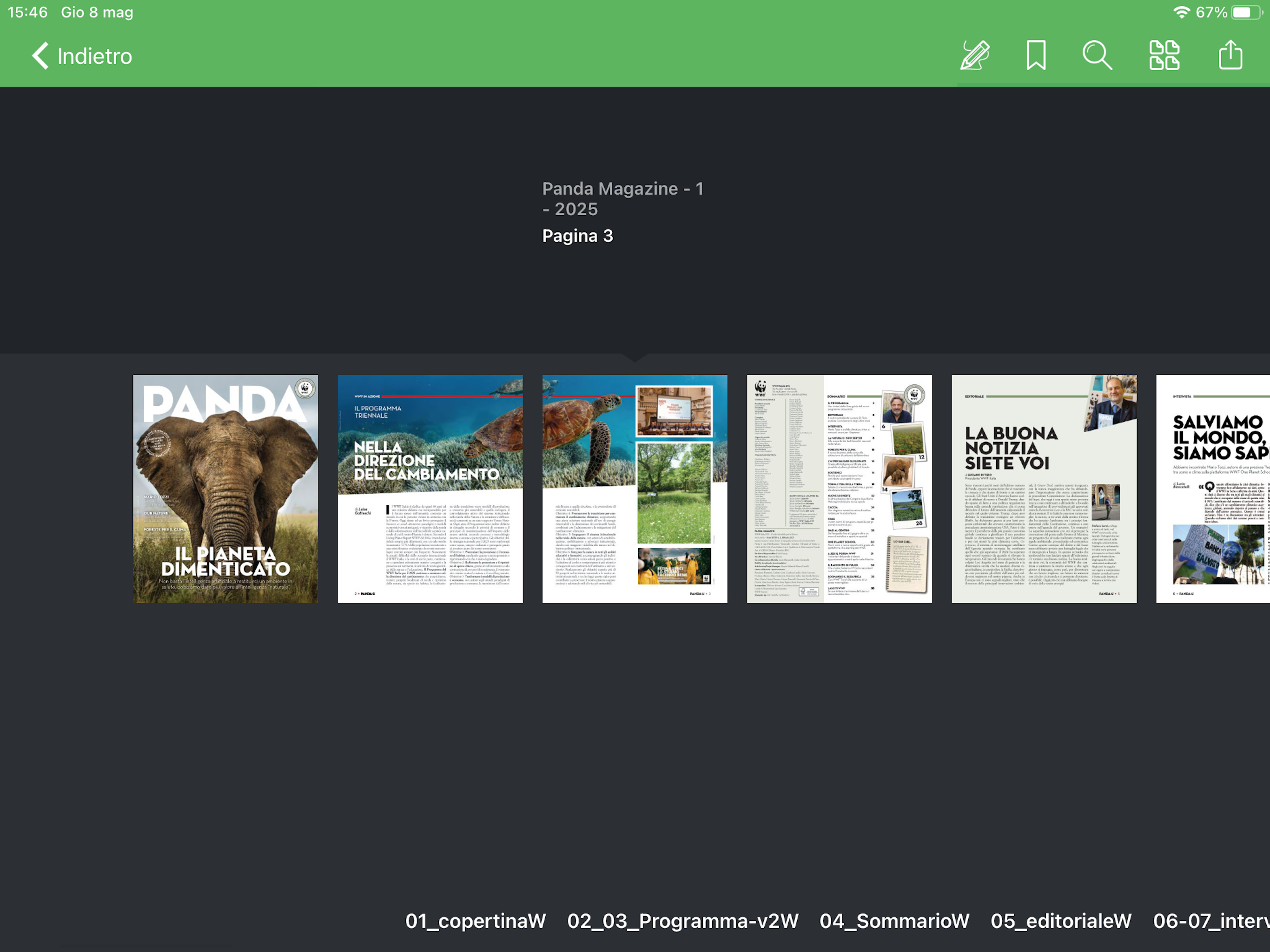Open the annotation pencil tool
This screenshot has width=1270, height=952.
tap(975, 56)
